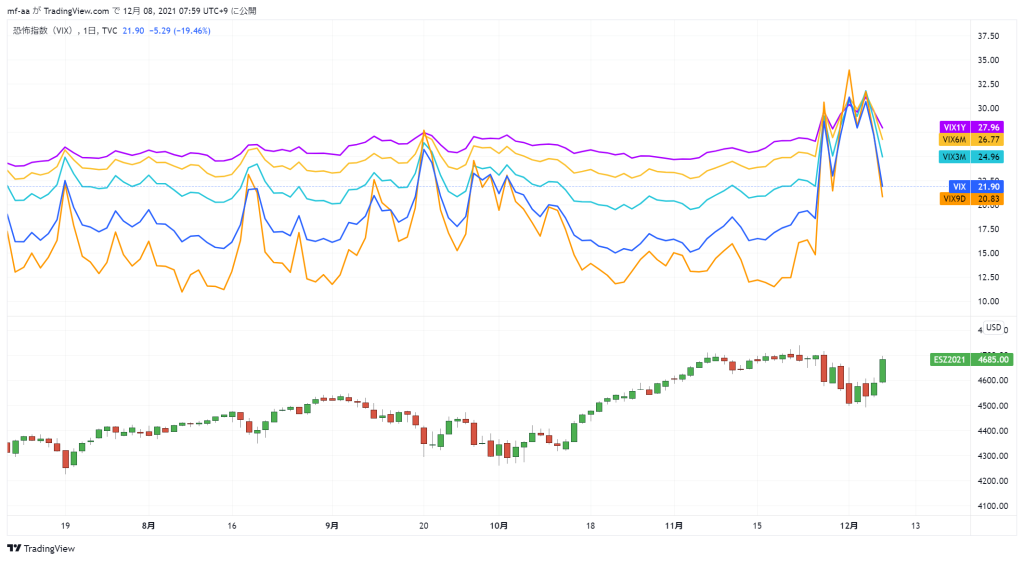Screen dimensions: 1024x561
Task: Click the 35.00 price axis value
Action: click(x=988, y=60)
